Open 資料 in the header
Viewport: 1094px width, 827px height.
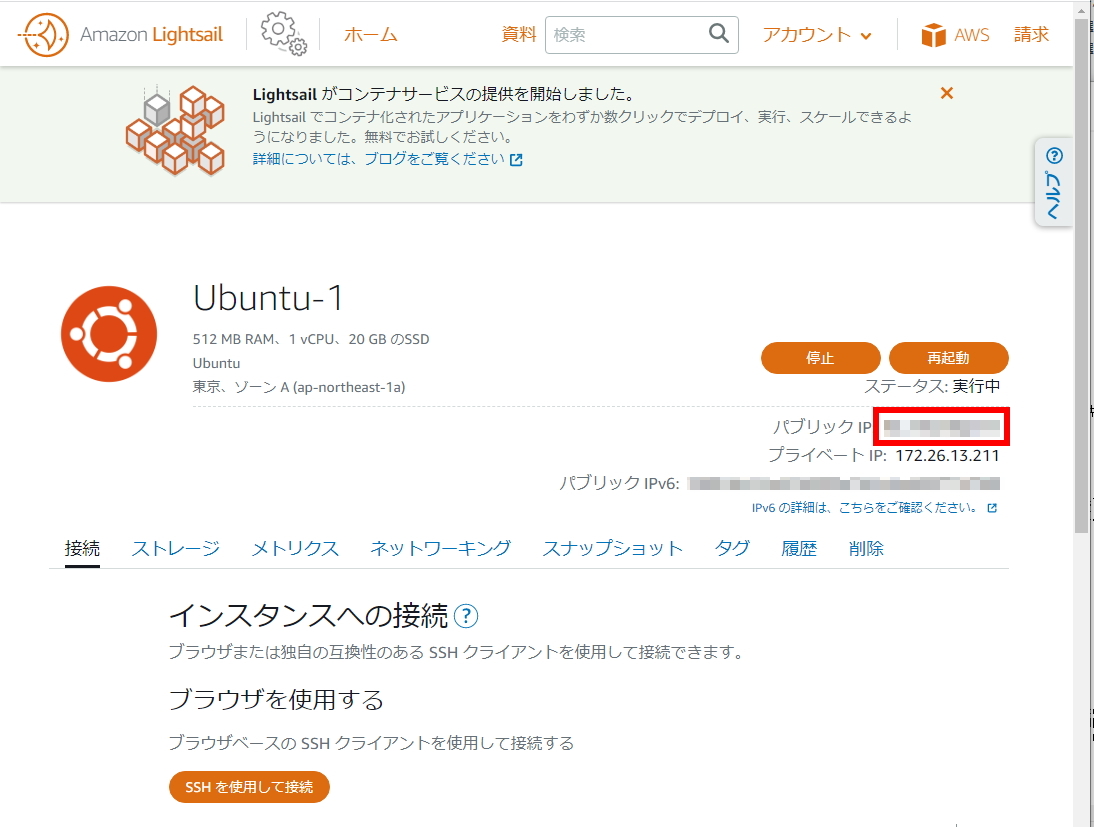click(518, 34)
